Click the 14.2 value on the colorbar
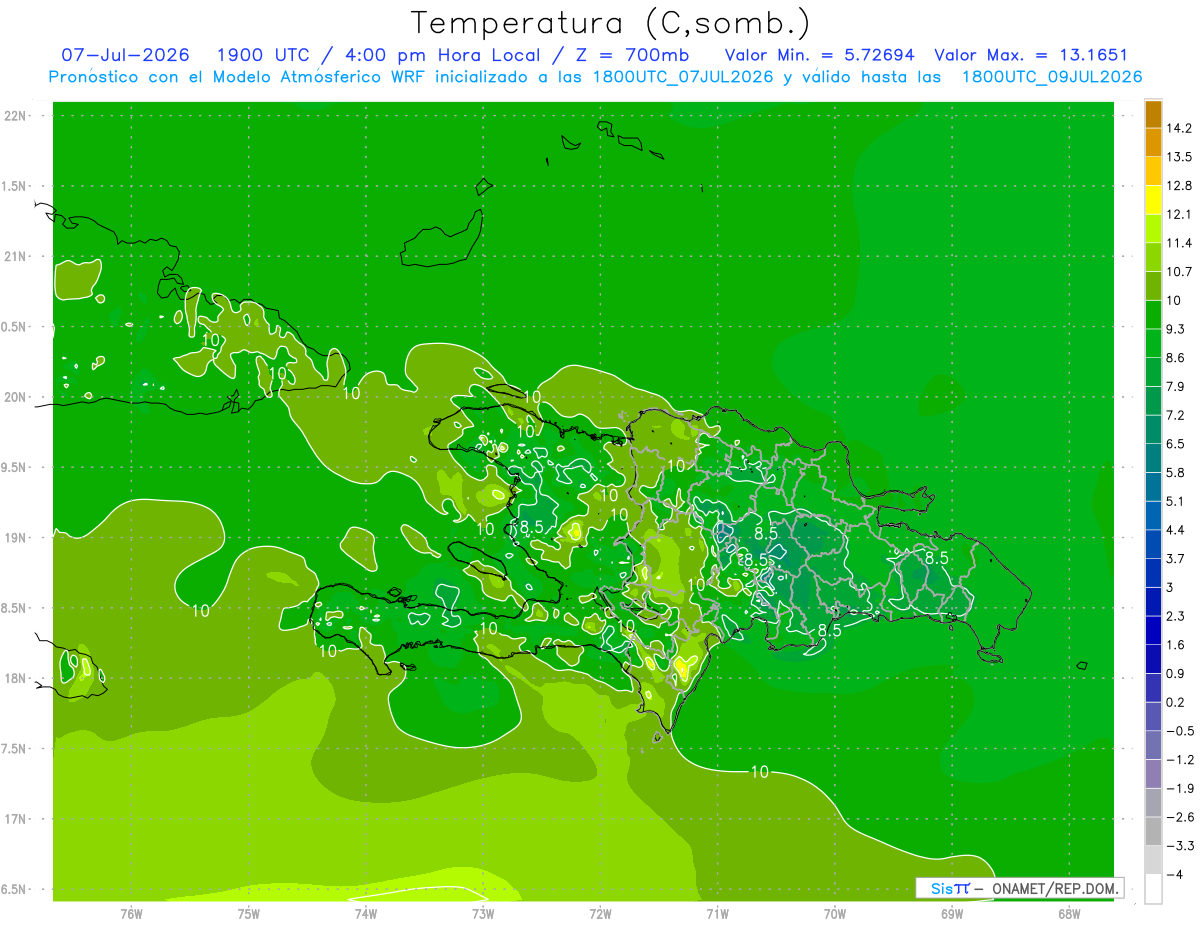 click(1179, 128)
